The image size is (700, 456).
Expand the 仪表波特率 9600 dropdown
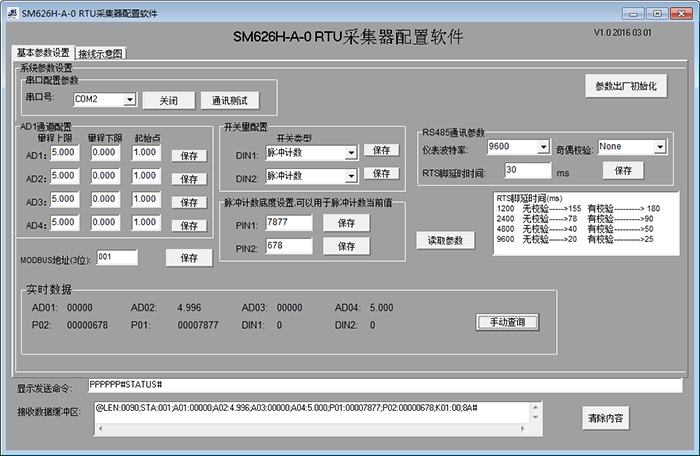(x=542, y=147)
